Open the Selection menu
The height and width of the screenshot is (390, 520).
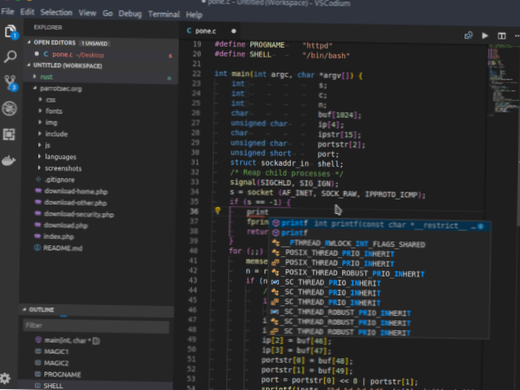(56, 12)
